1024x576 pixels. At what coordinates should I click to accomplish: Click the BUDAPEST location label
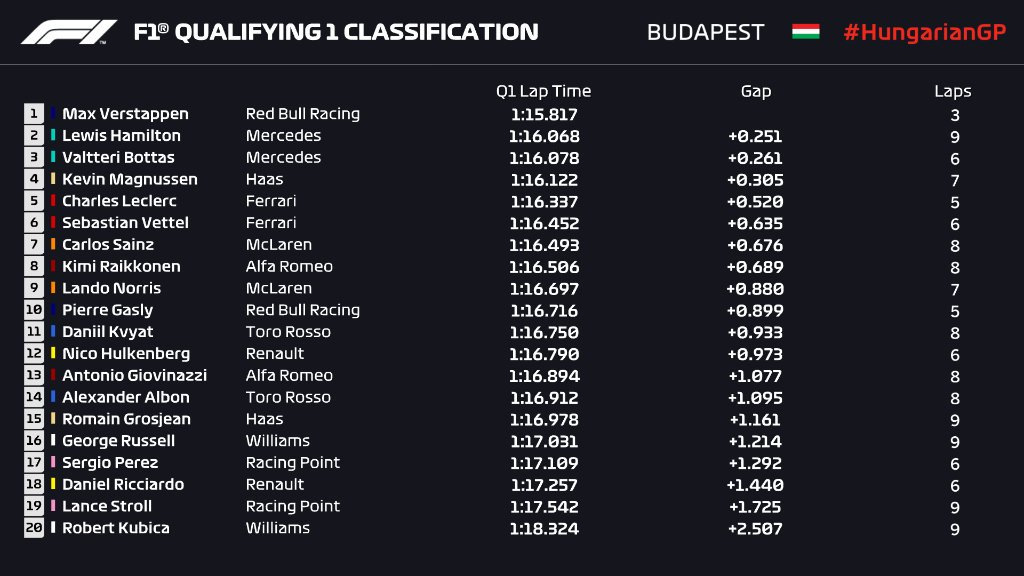pyautogui.click(x=705, y=32)
